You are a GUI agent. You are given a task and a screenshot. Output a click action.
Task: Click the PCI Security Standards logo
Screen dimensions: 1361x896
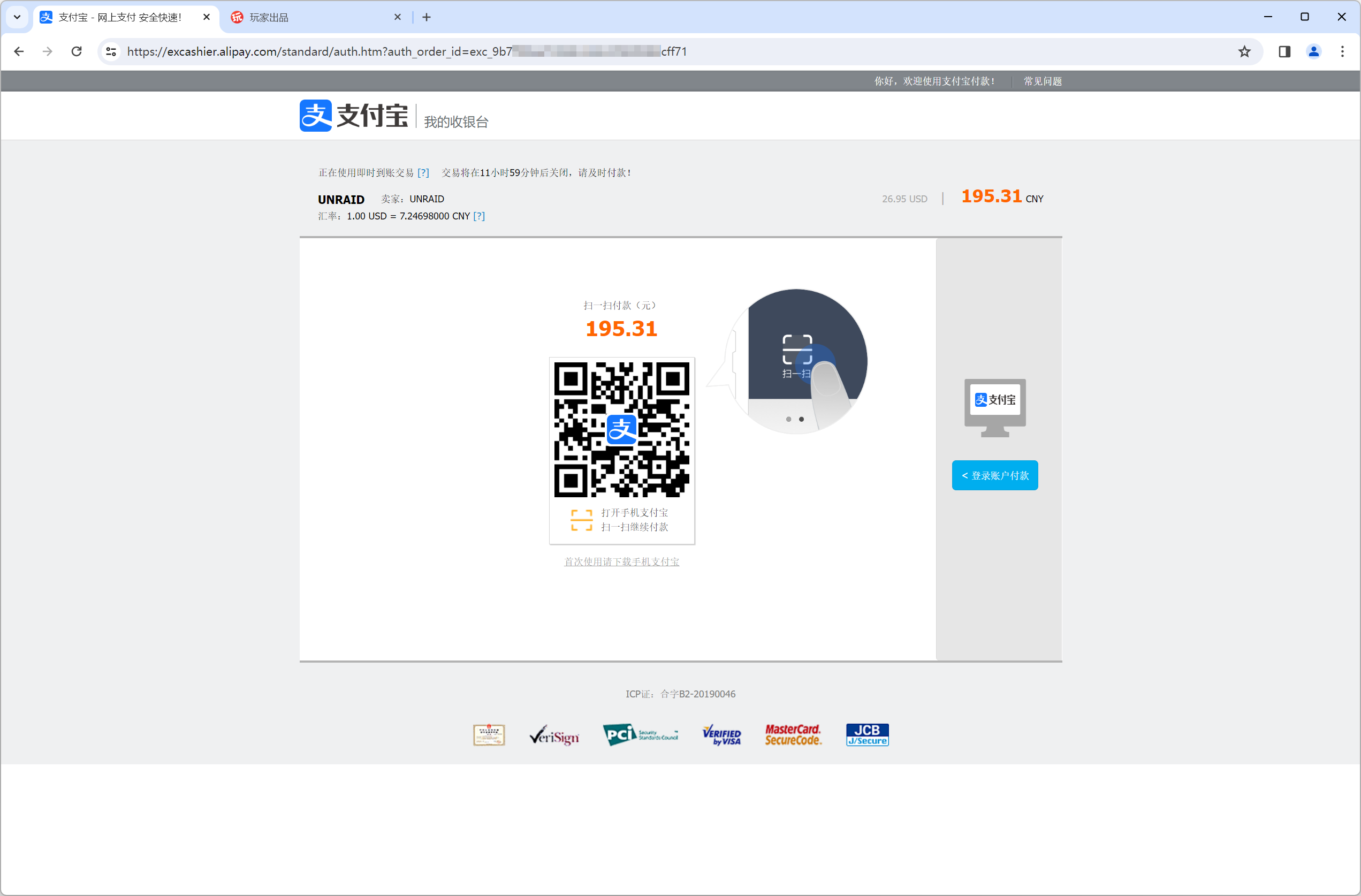[641, 735]
